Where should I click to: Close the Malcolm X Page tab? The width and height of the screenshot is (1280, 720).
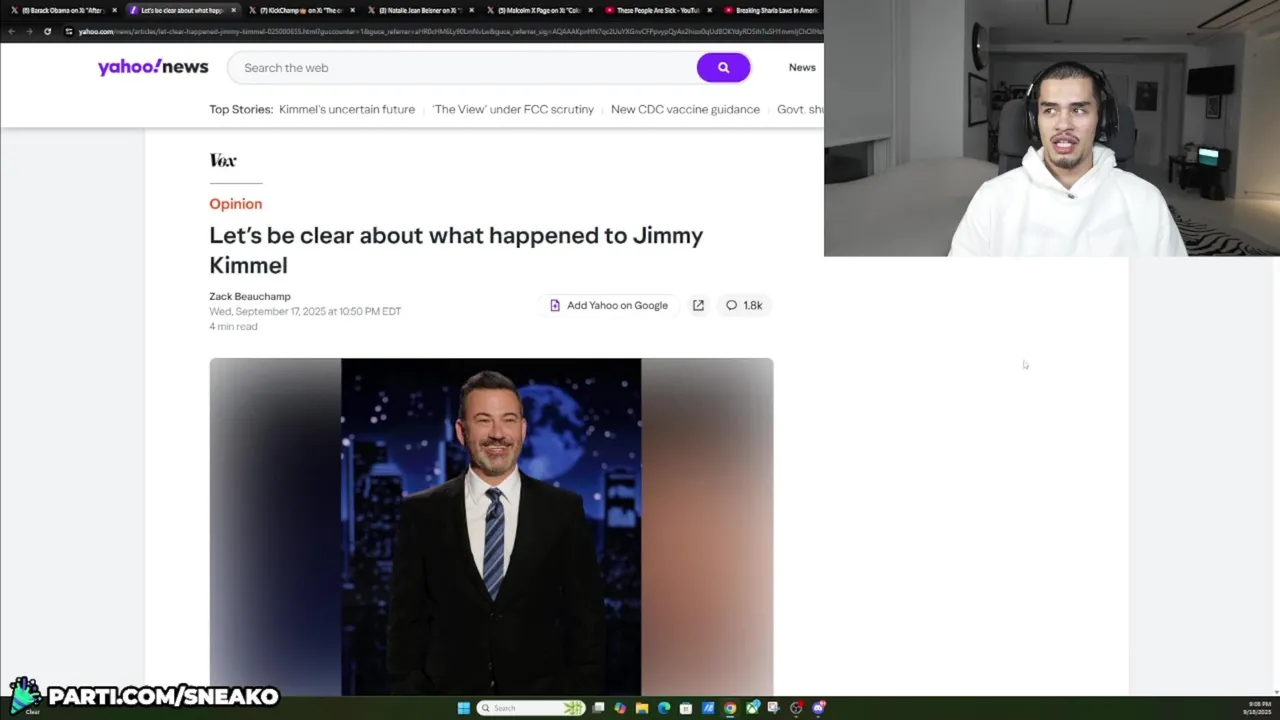[x=590, y=10]
